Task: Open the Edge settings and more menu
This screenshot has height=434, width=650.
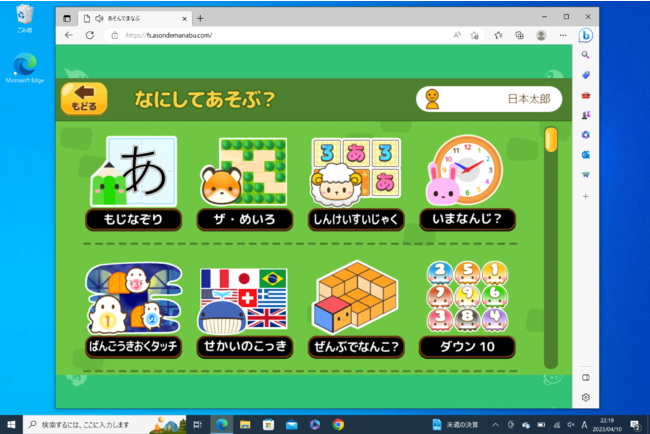Action: pos(563,35)
